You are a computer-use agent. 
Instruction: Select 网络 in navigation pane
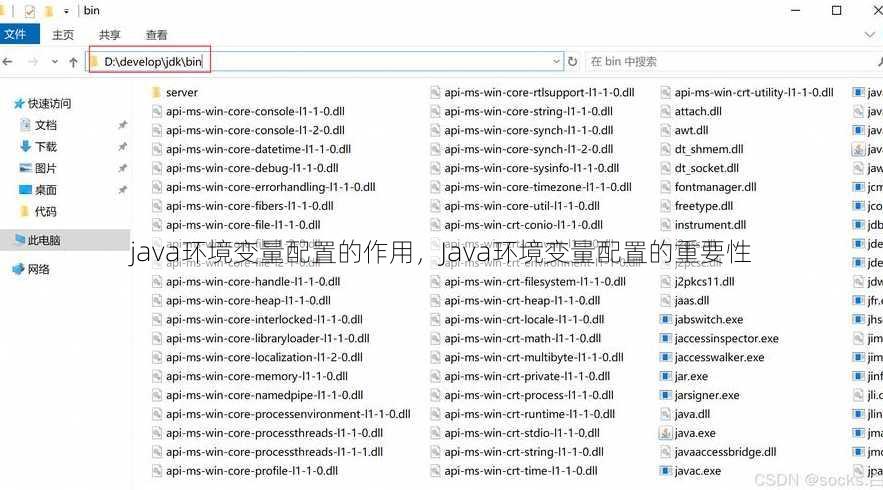[x=32, y=269]
